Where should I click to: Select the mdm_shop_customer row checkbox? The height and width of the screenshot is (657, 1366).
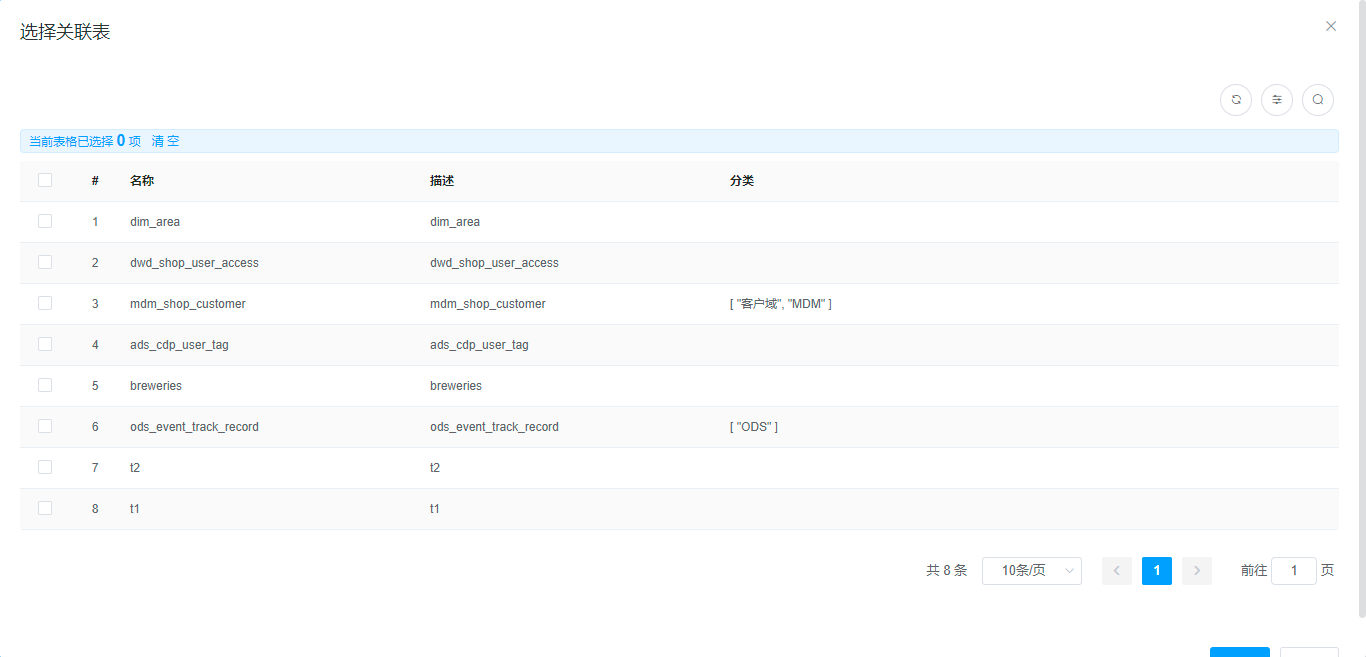pos(45,303)
